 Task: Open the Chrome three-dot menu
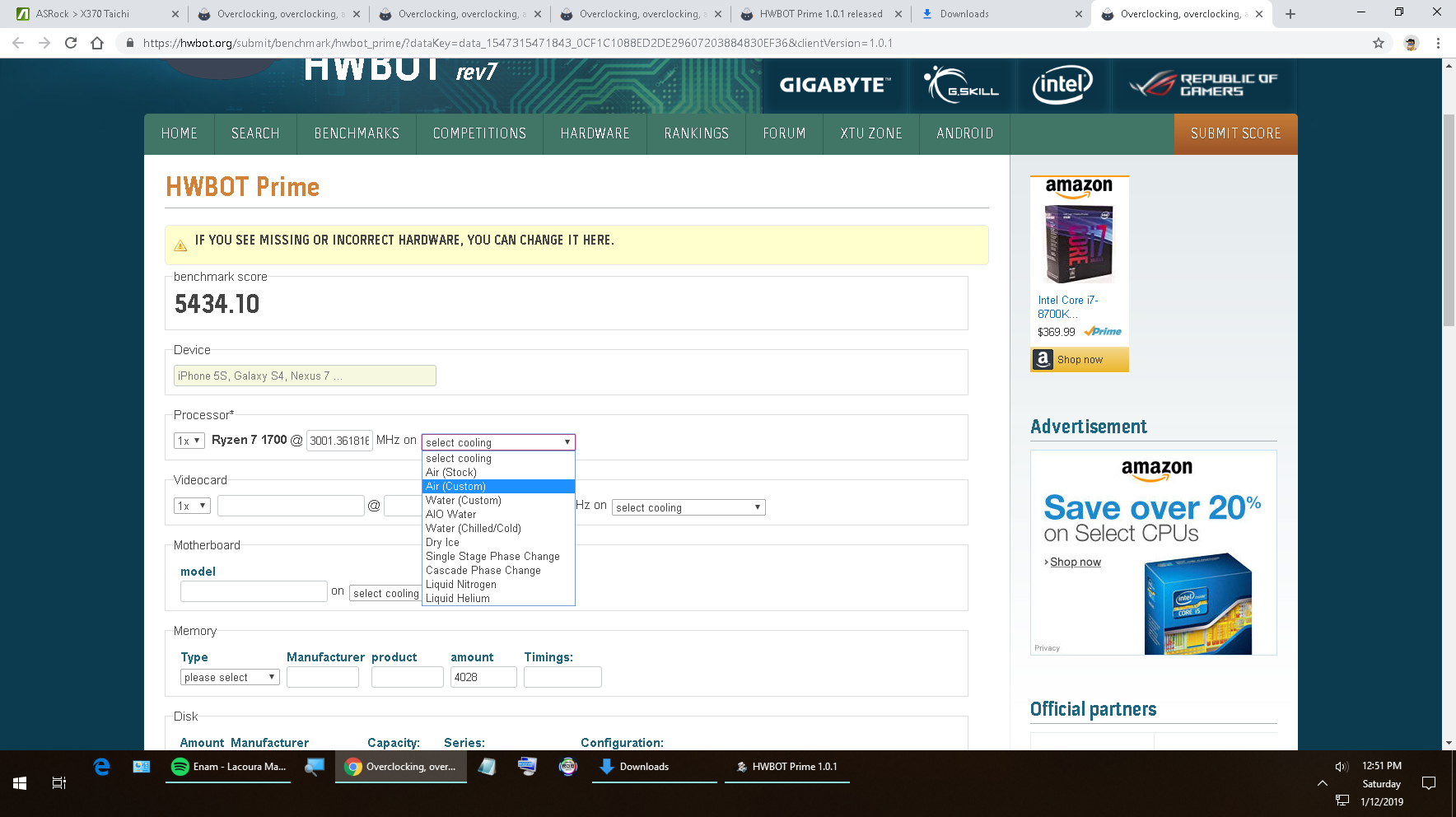pos(1438,43)
